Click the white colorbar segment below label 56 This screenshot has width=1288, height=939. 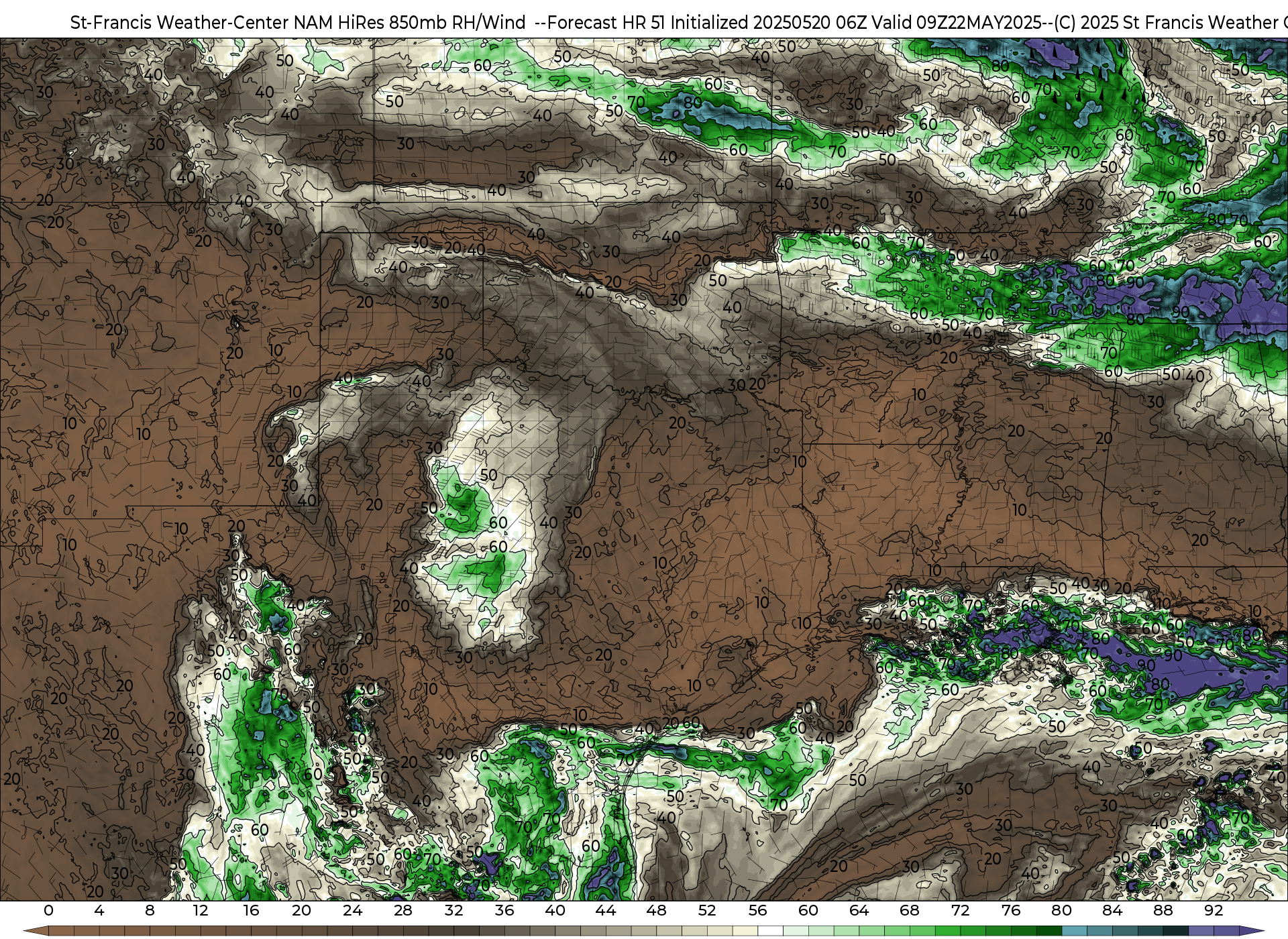pyautogui.click(x=770, y=932)
